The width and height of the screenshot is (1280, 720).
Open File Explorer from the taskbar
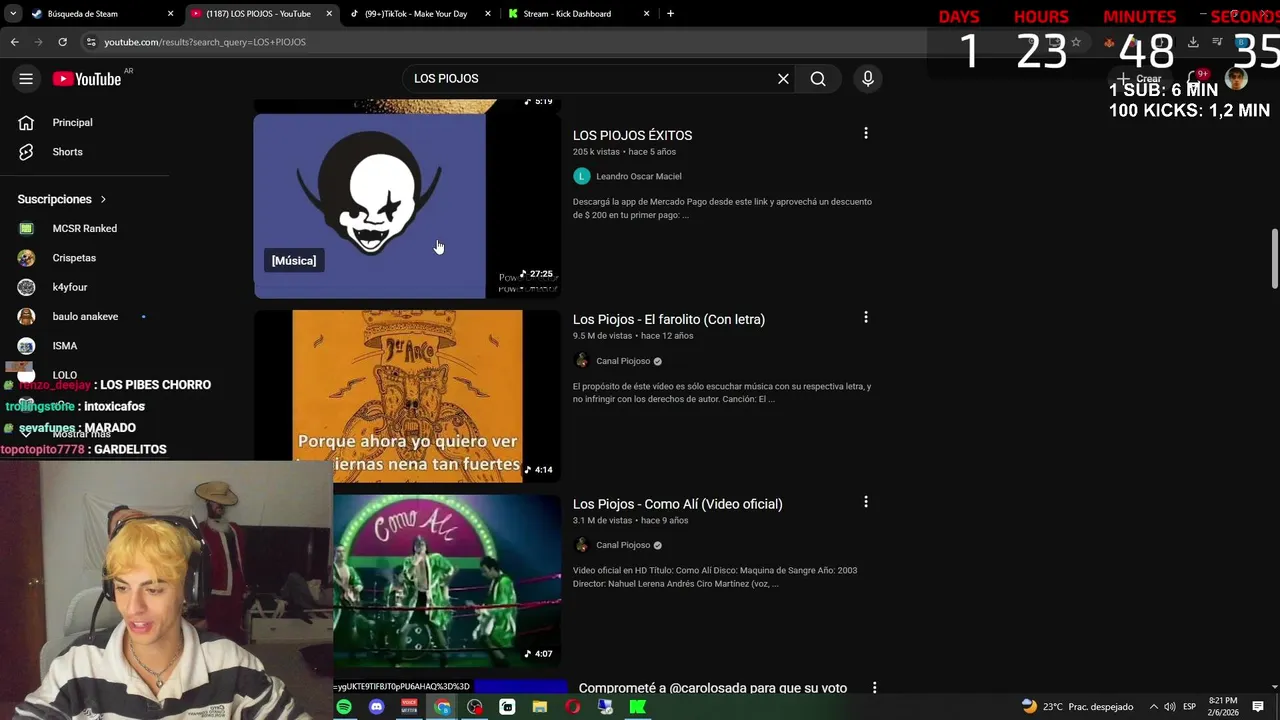pyautogui.click(x=540, y=707)
